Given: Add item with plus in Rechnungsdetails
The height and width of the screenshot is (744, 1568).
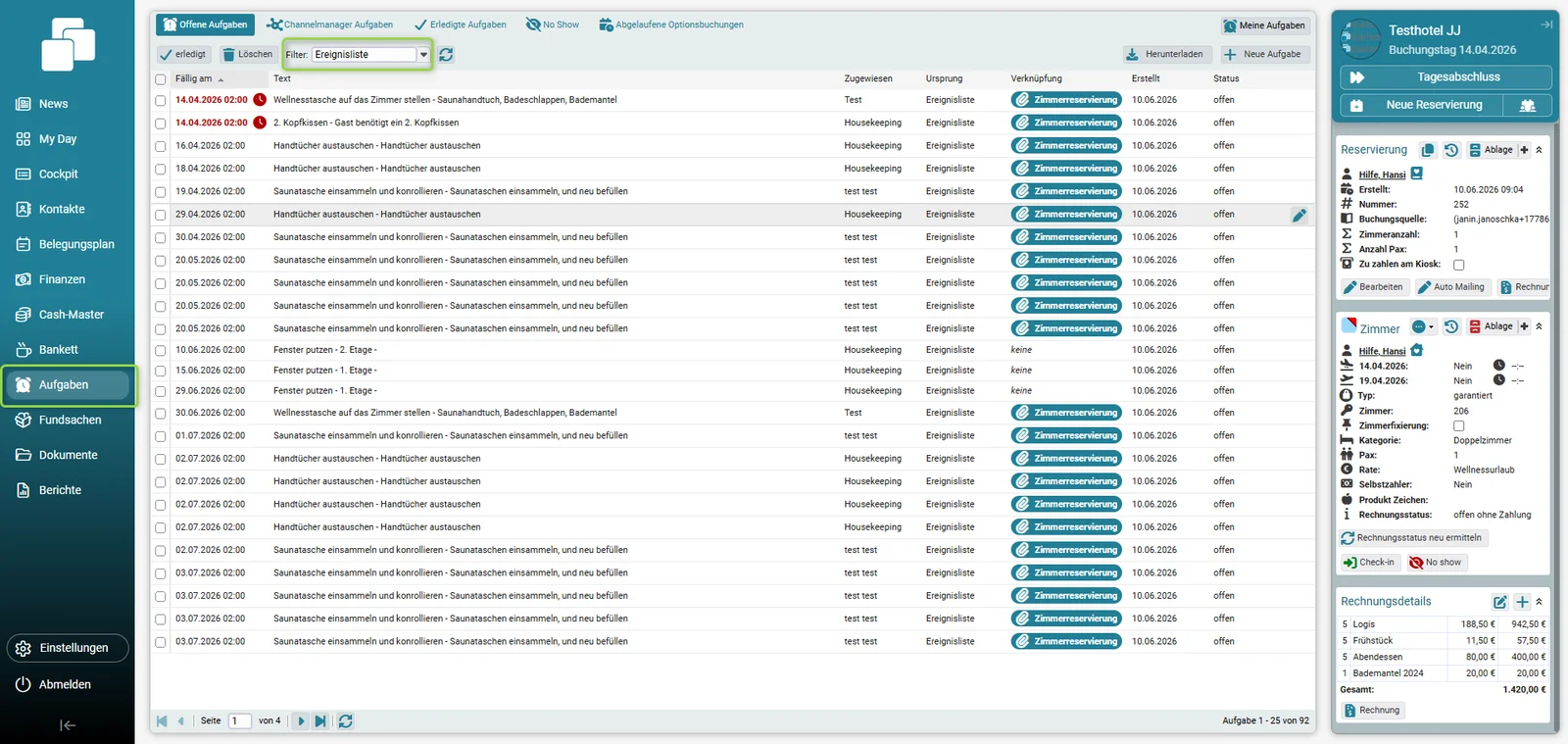Looking at the screenshot, I should (x=1522, y=602).
